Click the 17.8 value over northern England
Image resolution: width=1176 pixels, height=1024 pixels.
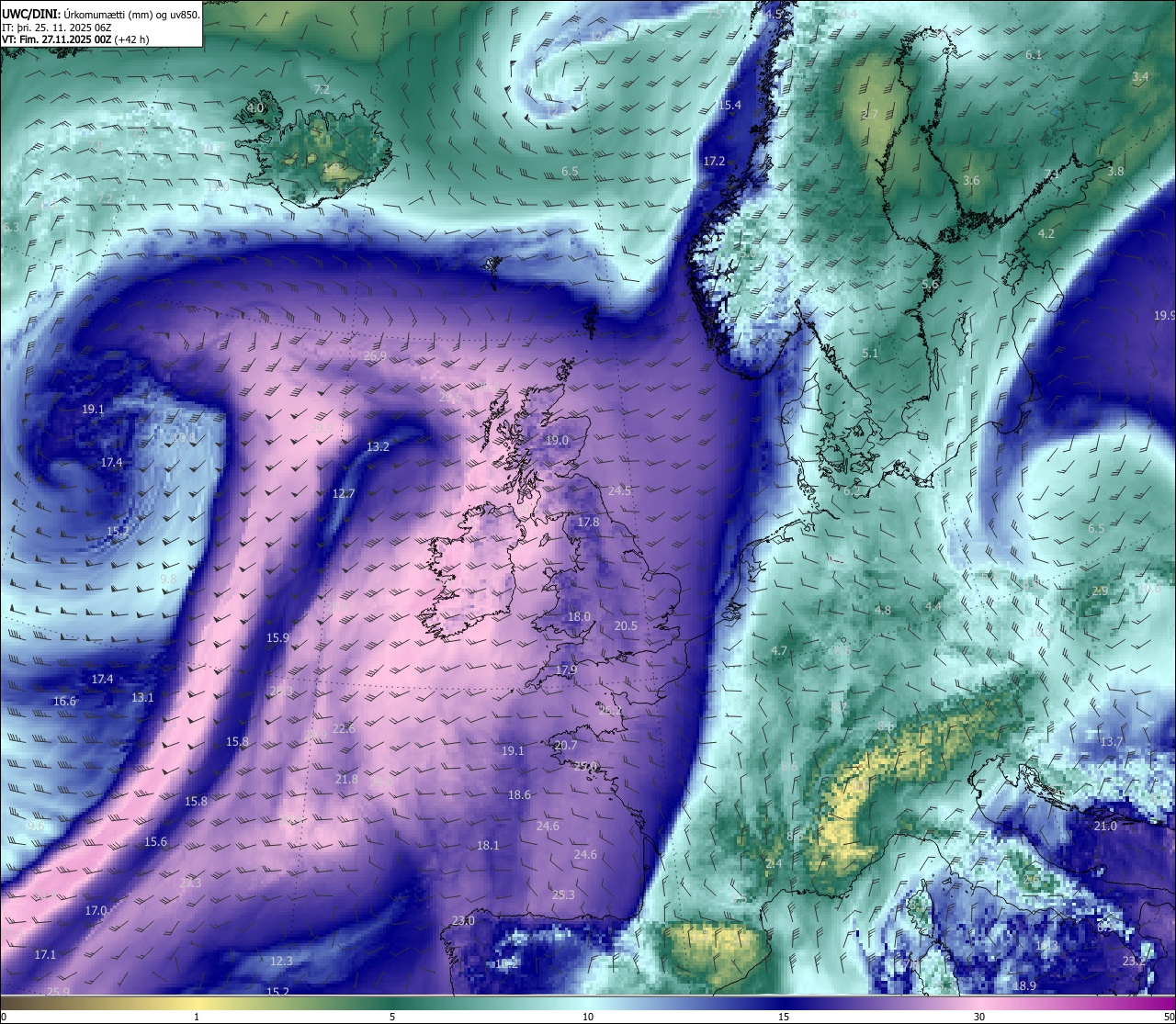[x=588, y=523]
